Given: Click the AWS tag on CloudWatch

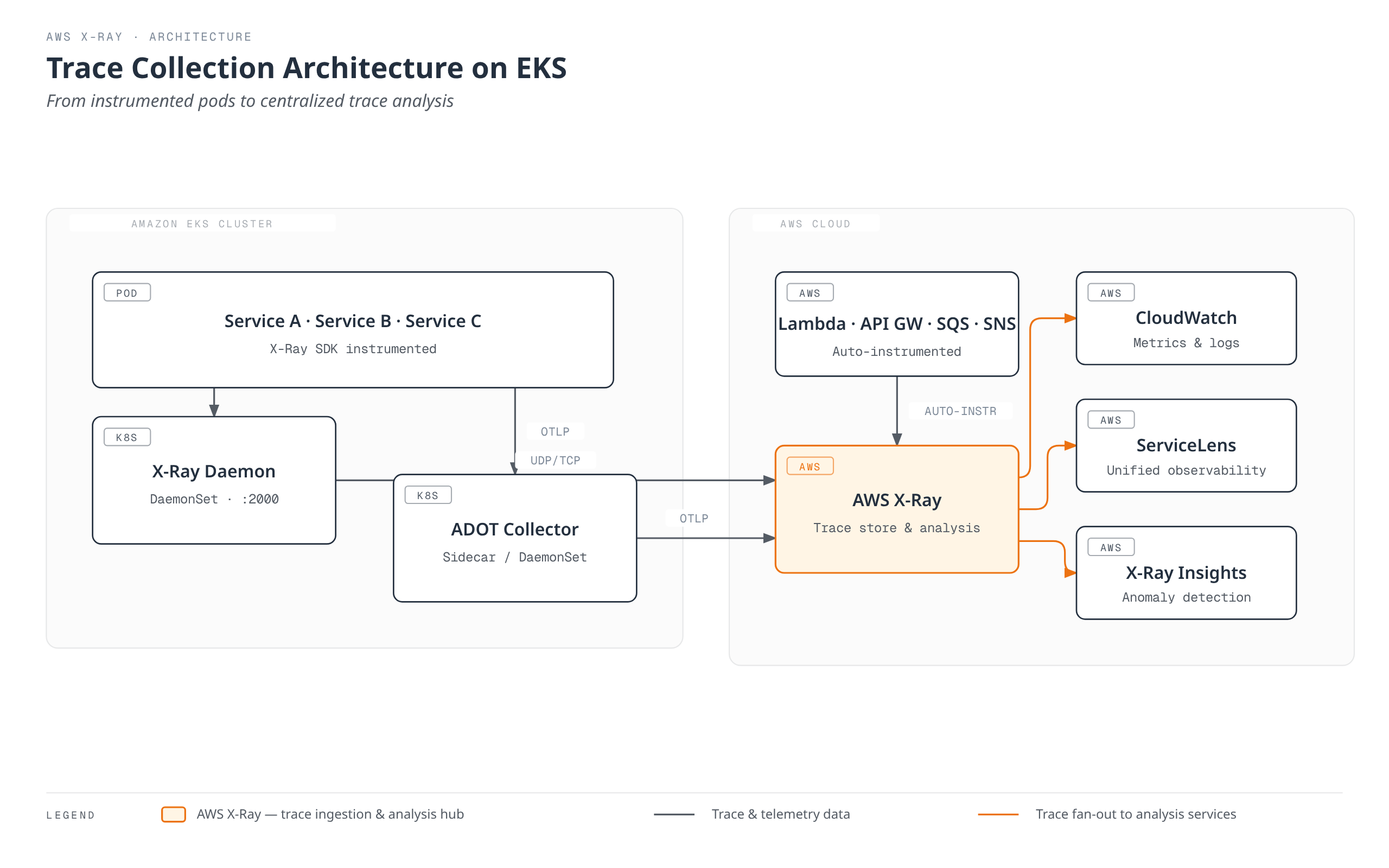Looking at the screenshot, I should pos(1111,293).
